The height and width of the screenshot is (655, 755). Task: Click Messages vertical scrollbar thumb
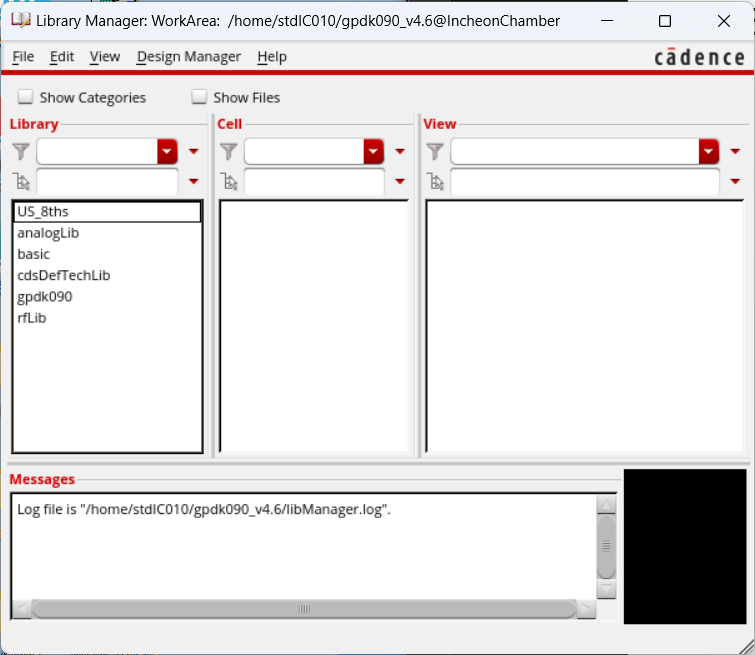click(606, 546)
